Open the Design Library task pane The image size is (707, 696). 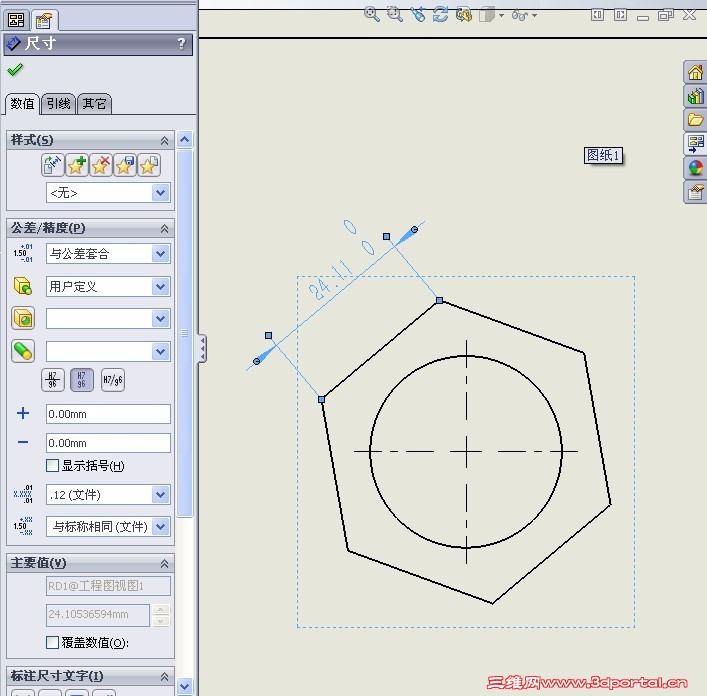click(x=695, y=96)
